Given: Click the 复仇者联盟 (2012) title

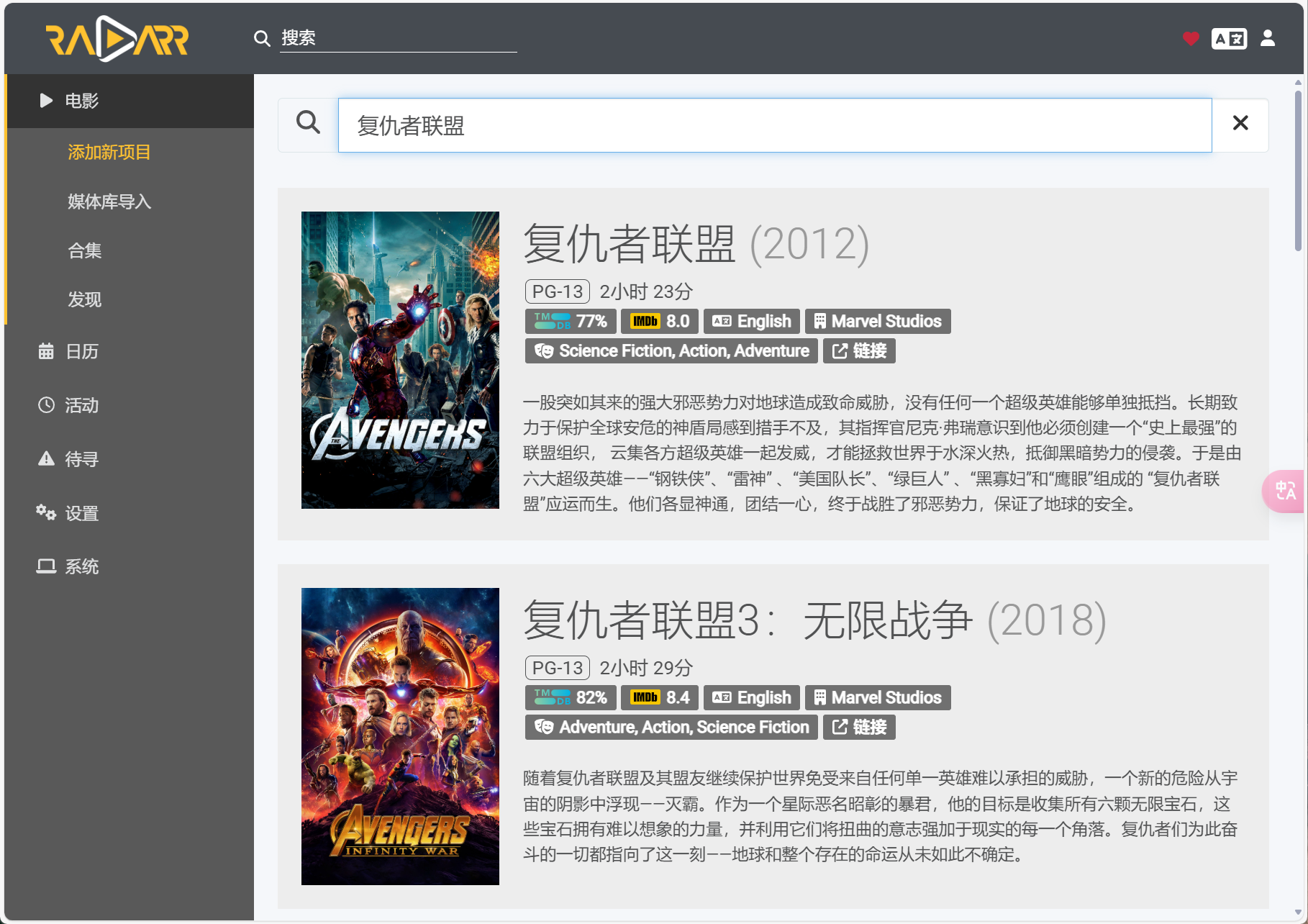Looking at the screenshot, I should [696, 243].
